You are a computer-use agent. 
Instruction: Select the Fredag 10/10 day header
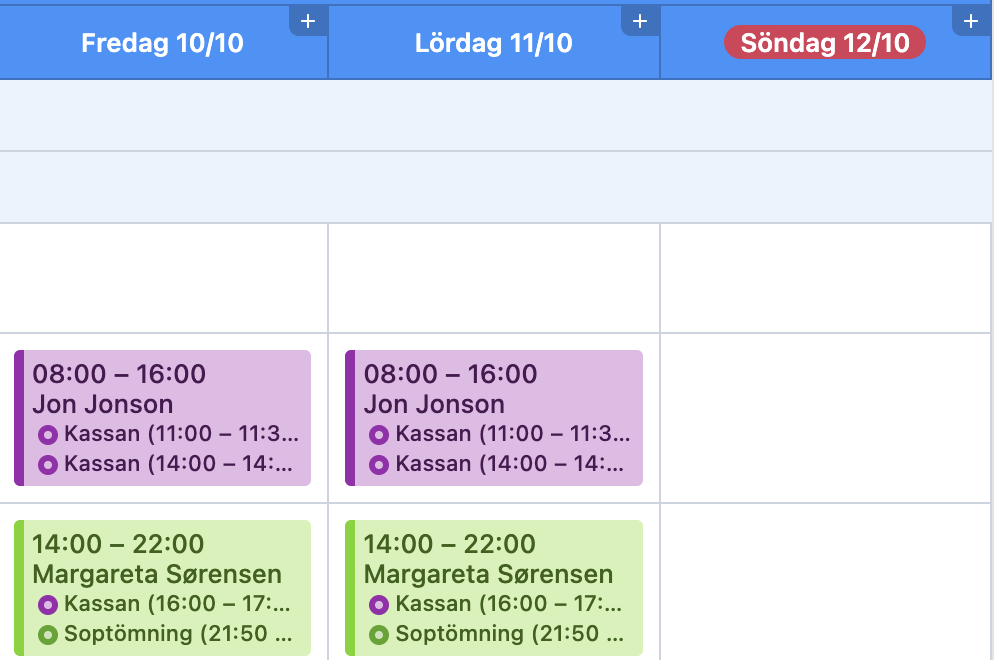pos(162,43)
